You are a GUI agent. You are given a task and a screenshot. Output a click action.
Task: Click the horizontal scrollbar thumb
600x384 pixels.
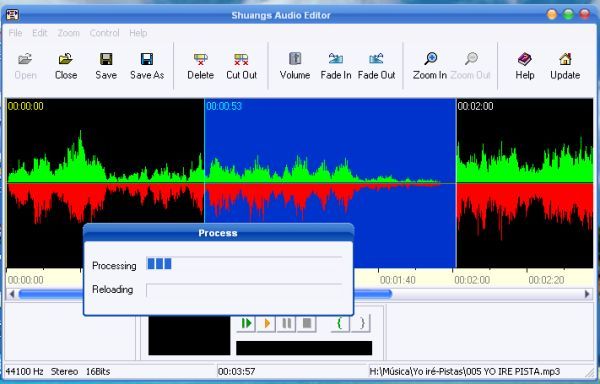[205, 294]
